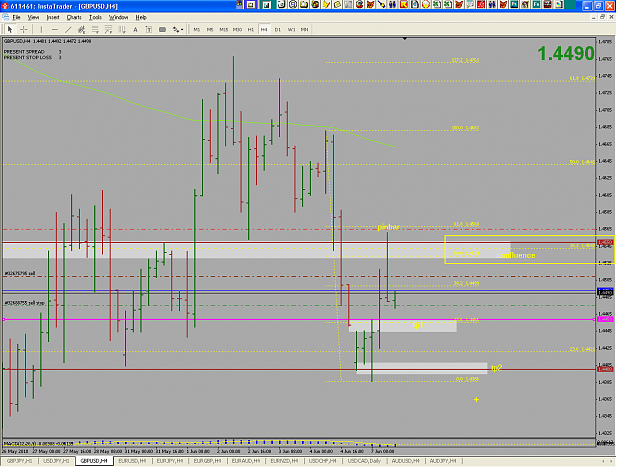Select the Text 'A' drawing tool

(x=136, y=29)
